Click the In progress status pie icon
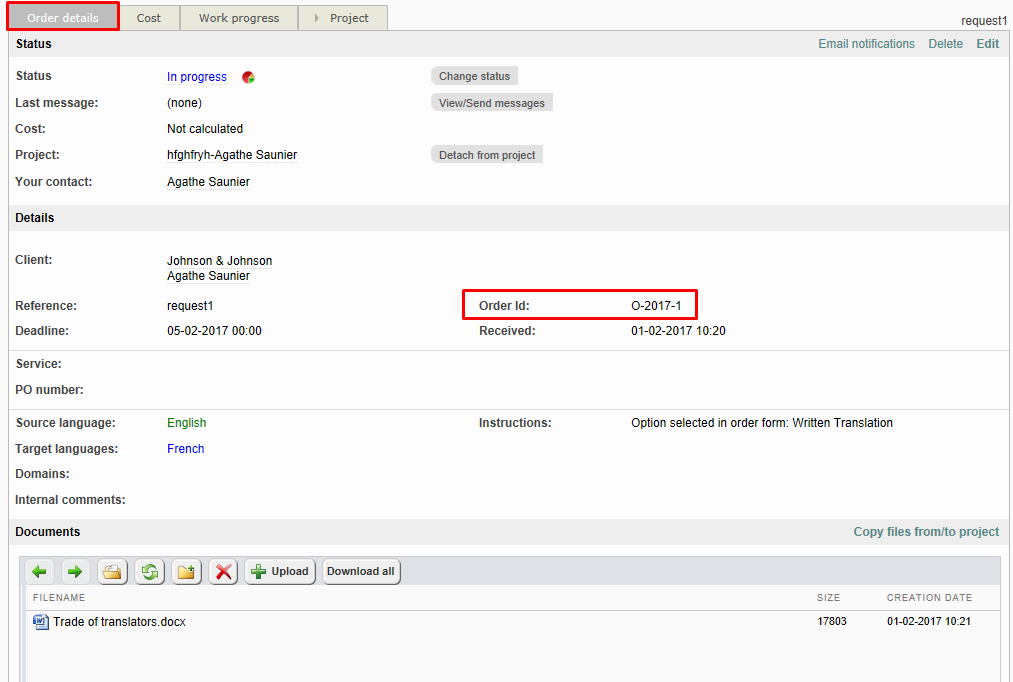 pyautogui.click(x=248, y=77)
